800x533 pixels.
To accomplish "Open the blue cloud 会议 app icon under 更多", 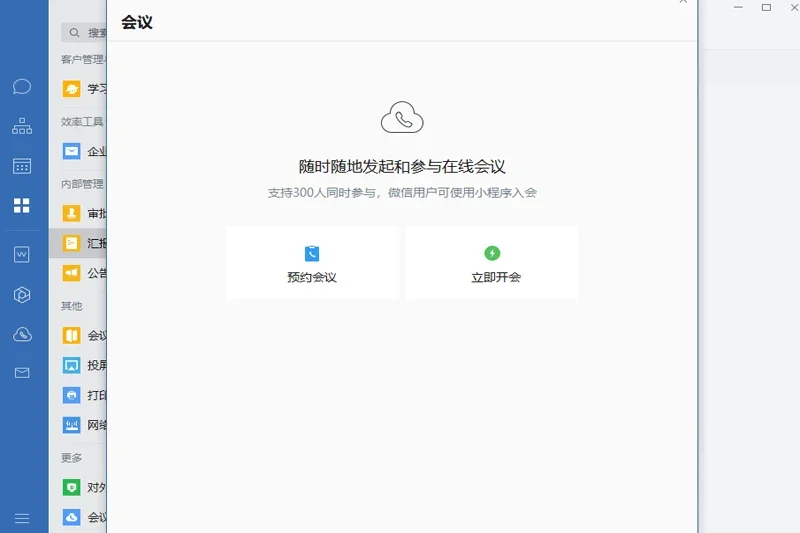I will [x=71, y=517].
